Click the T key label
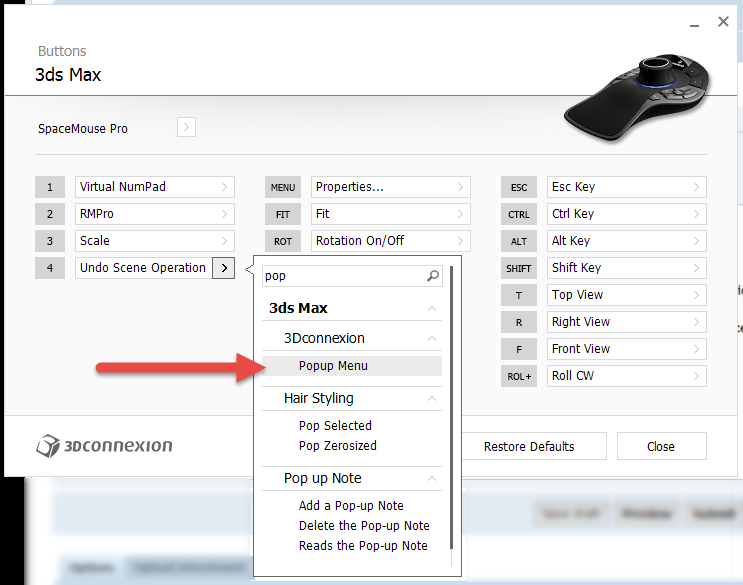 519,295
